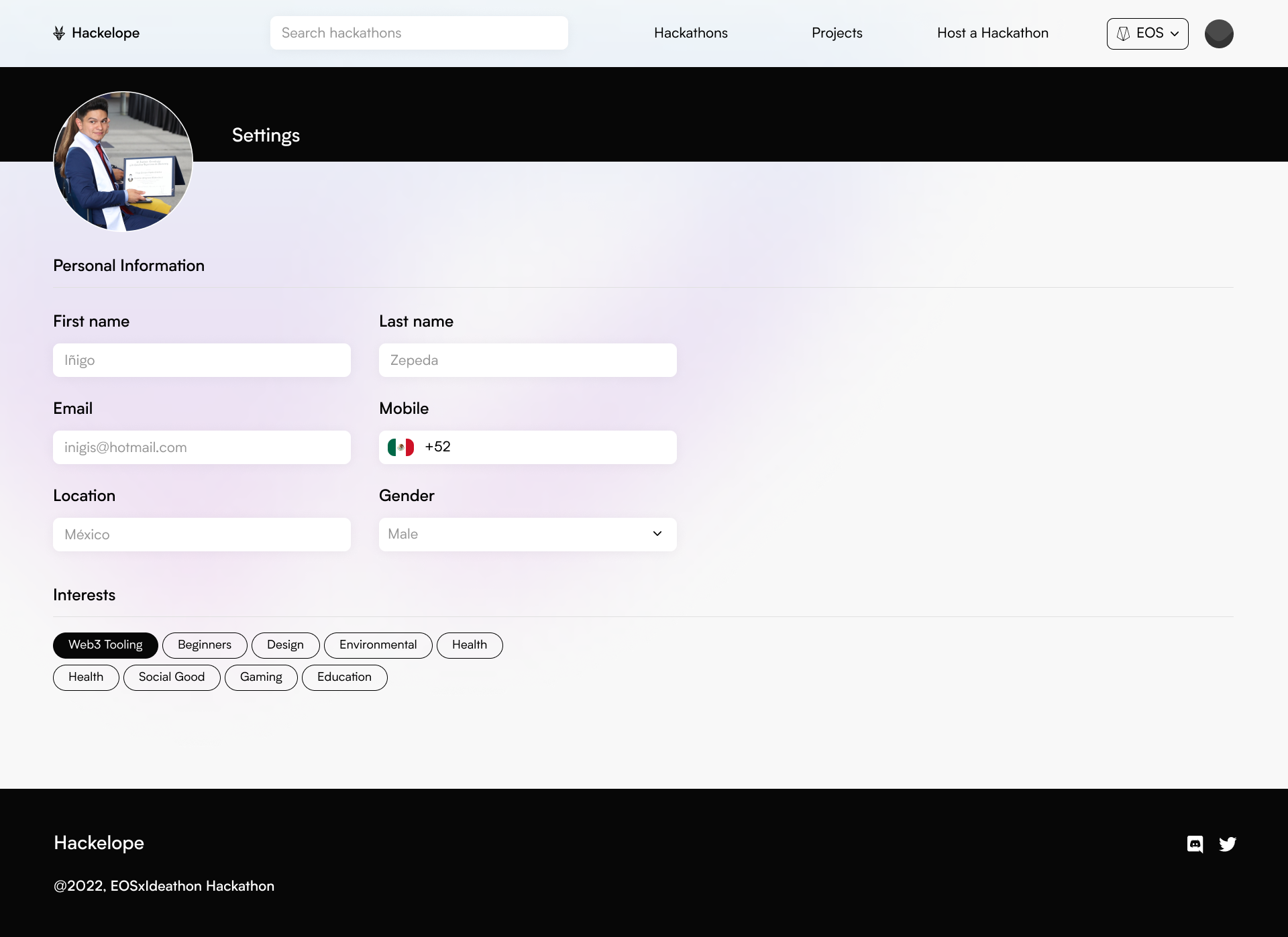Click the Hackelope logo in header

[x=97, y=33]
